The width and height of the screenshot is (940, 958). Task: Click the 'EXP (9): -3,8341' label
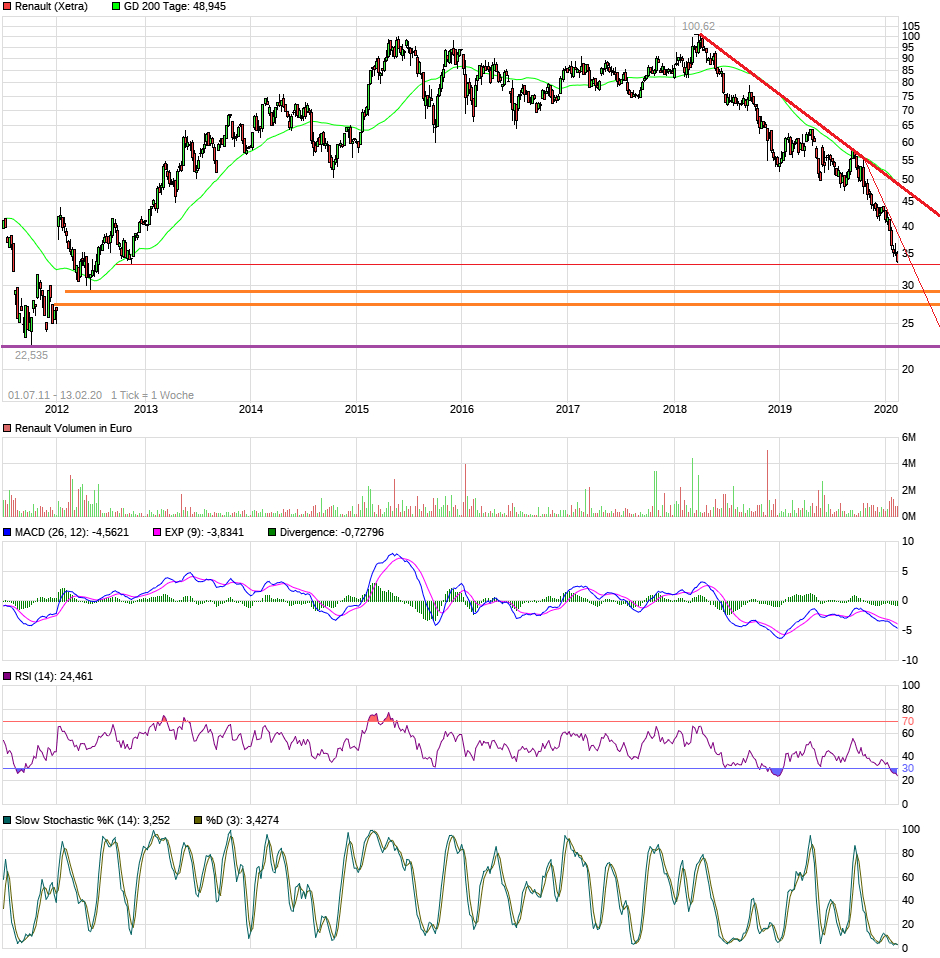pyautogui.click(x=204, y=532)
